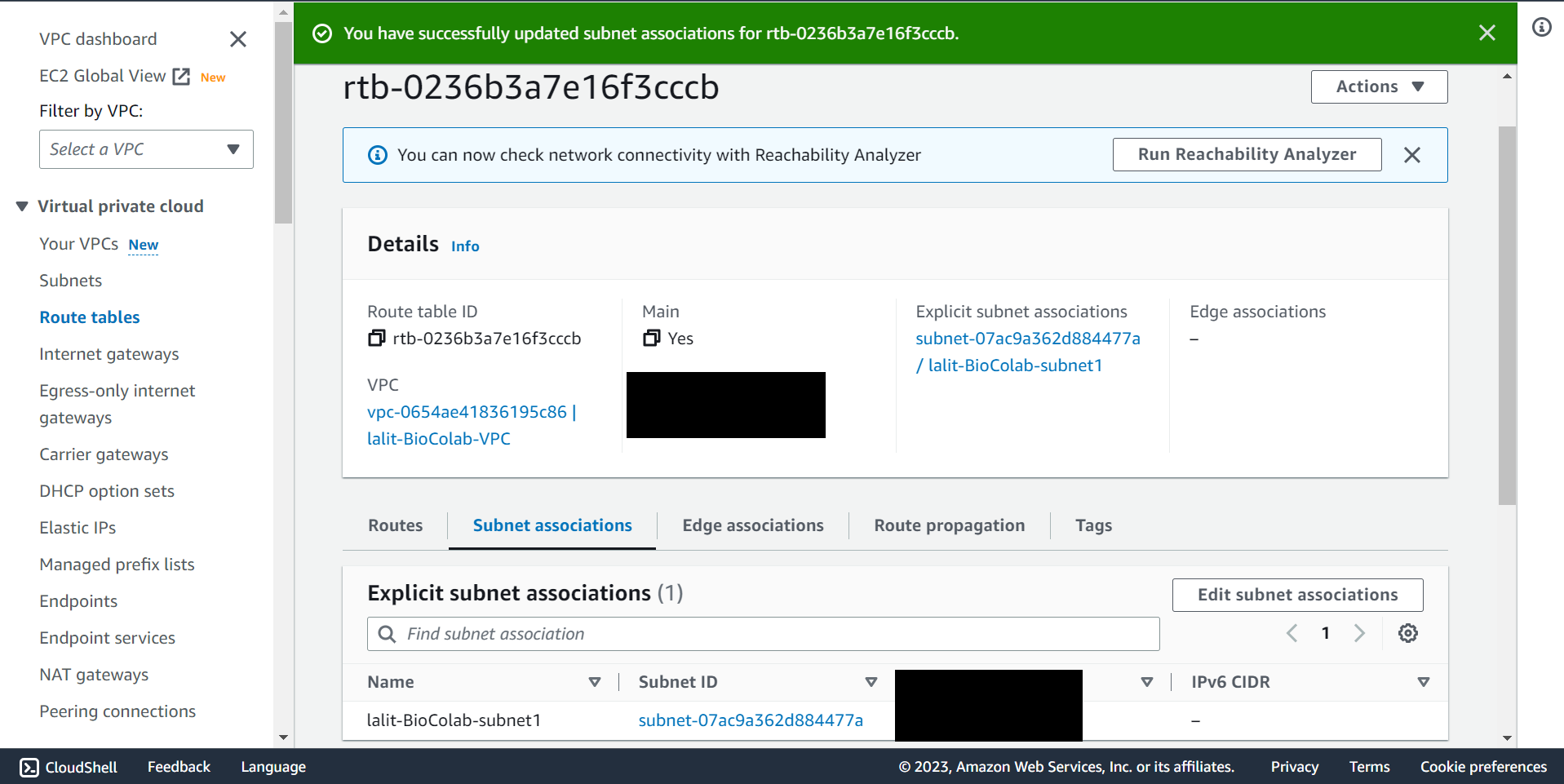Copy the Main value Yes

[651, 338]
